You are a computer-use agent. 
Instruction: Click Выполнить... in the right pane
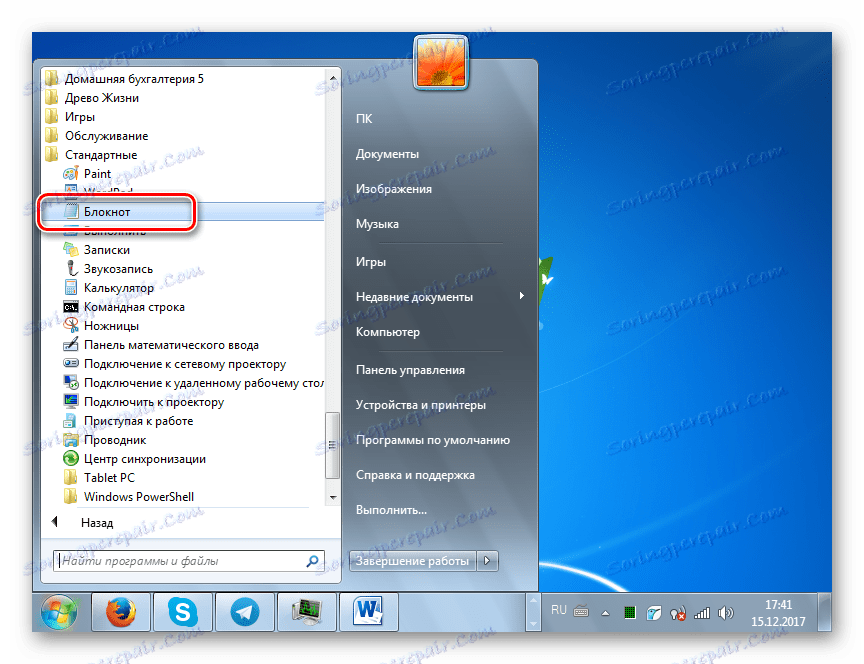[391, 510]
